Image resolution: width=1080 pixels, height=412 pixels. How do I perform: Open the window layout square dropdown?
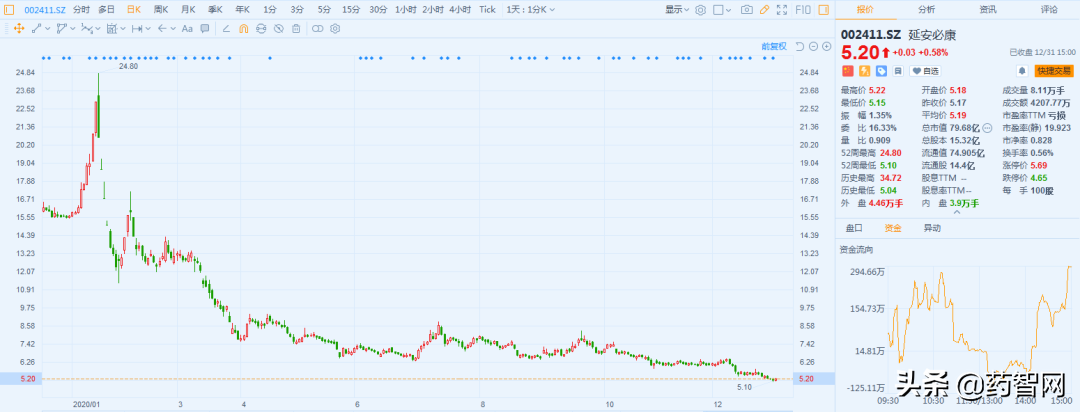tap(722, 10)
